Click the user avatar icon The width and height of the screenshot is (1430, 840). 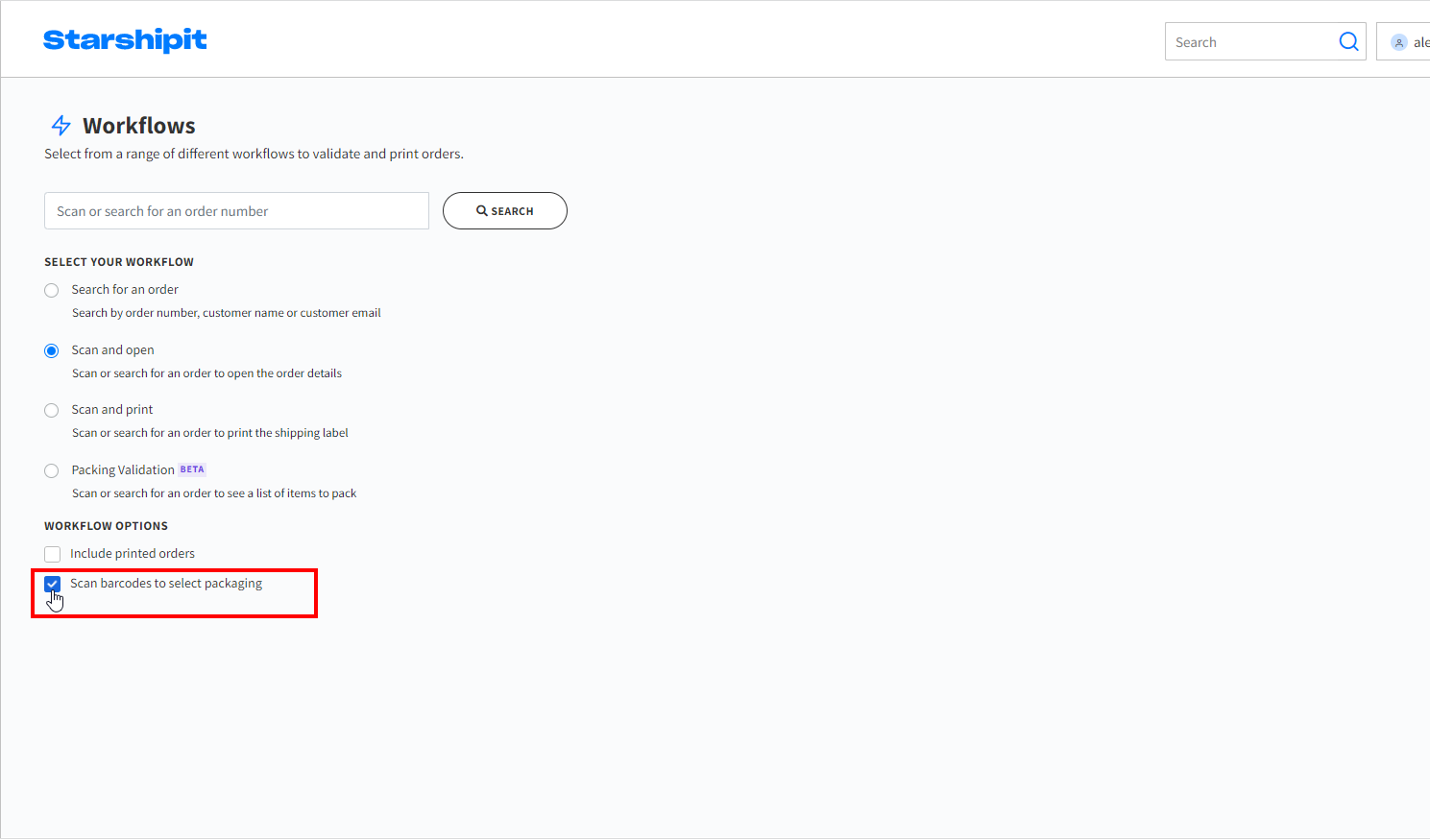(x=1399, y=42)
